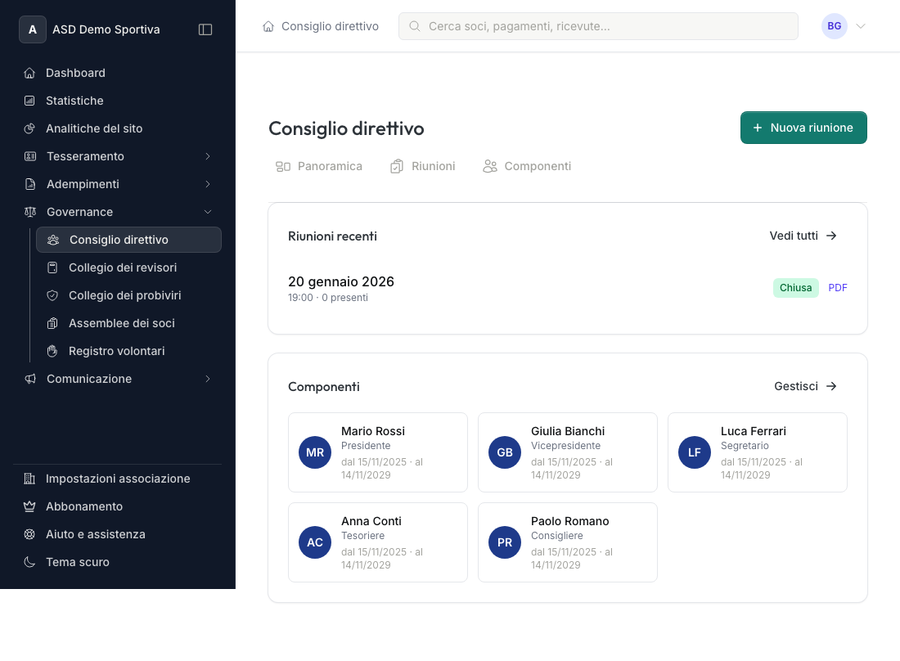Click the Nuova riunione button
This screenshot has width=900, height=661.
(803, 127)
